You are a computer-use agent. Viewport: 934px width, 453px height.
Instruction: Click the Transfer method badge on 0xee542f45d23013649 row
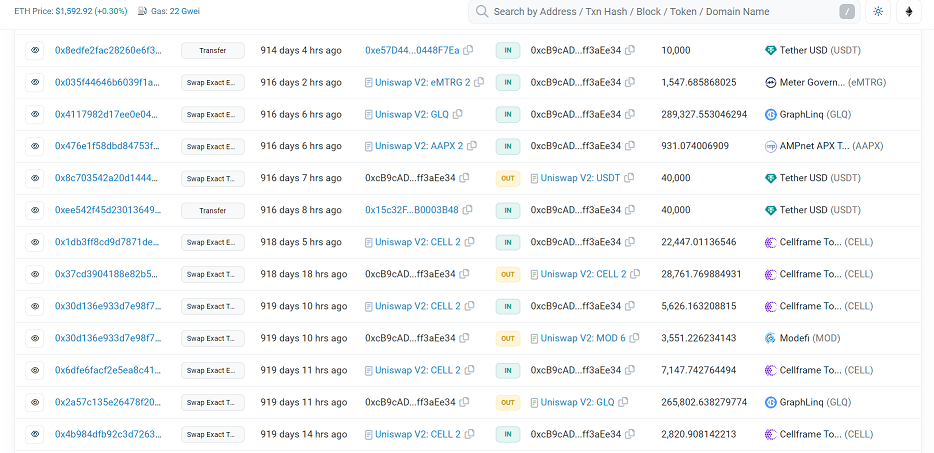(x=213, y=210)
